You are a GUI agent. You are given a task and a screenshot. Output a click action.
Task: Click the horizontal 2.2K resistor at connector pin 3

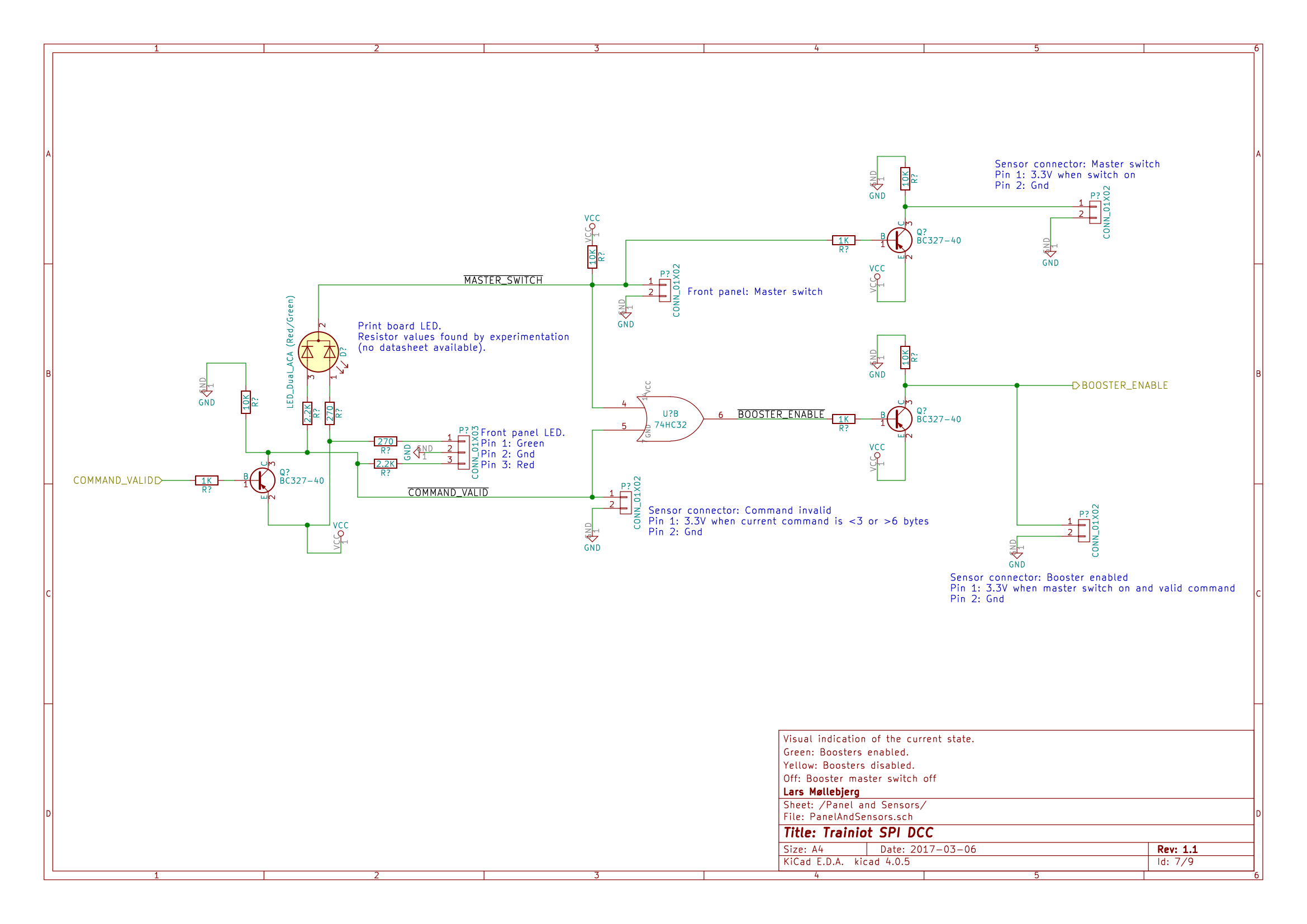pos(386,464)
